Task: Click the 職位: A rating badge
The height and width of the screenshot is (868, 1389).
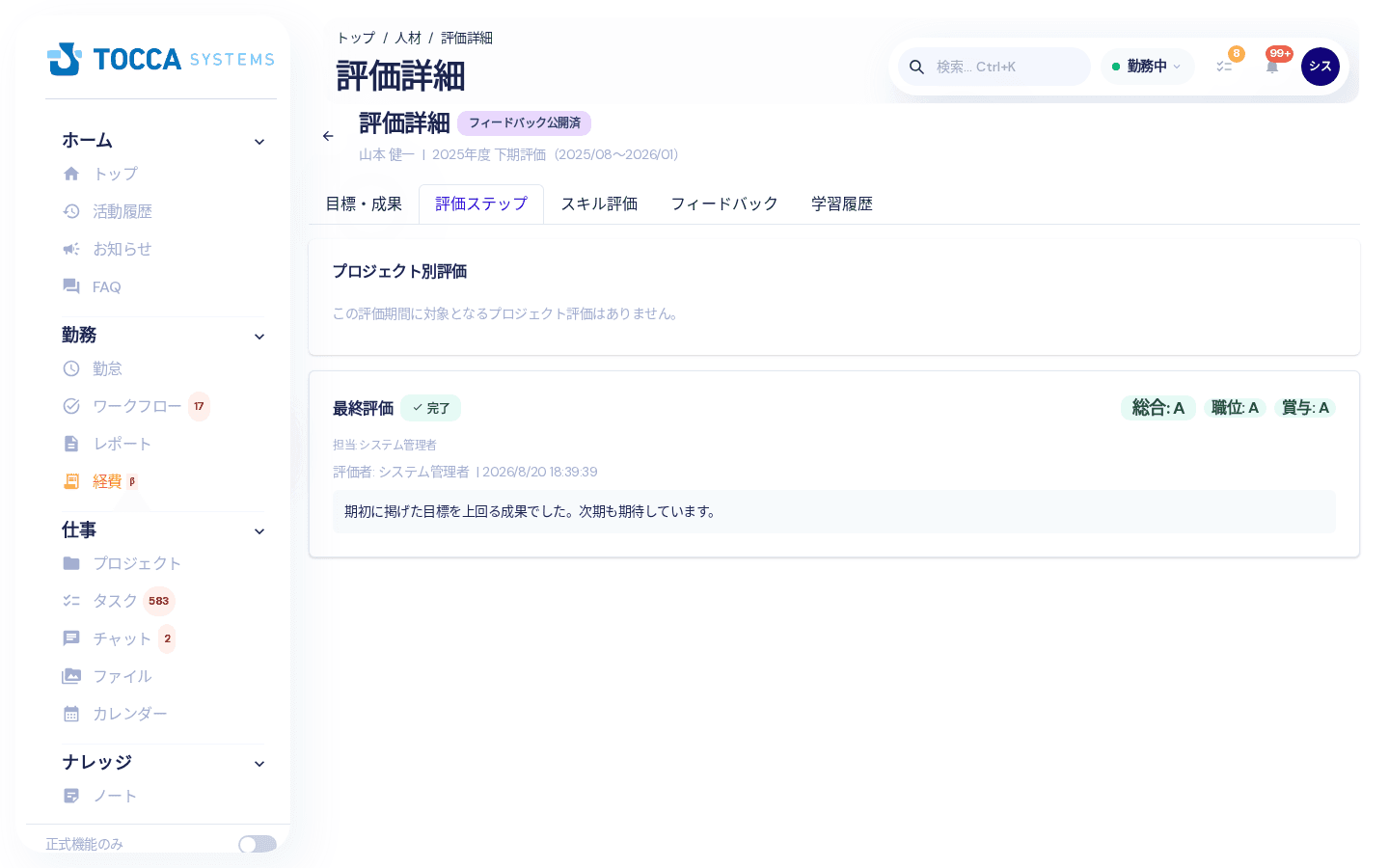Action: coord(1236,408)
